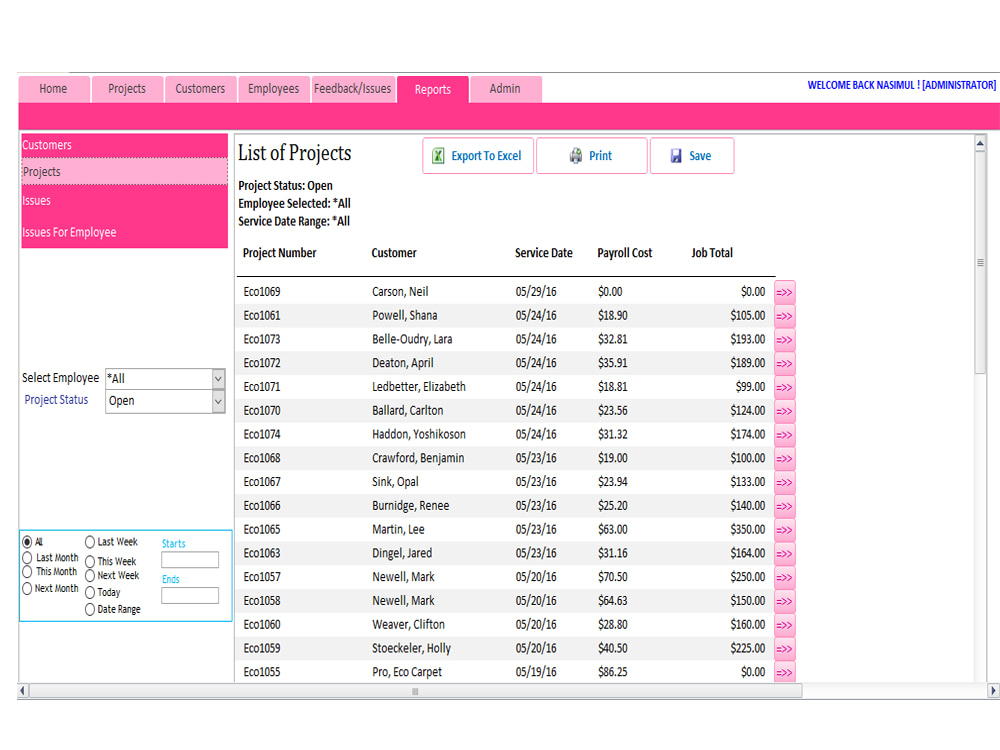Select the Date Range radio button

90,610
